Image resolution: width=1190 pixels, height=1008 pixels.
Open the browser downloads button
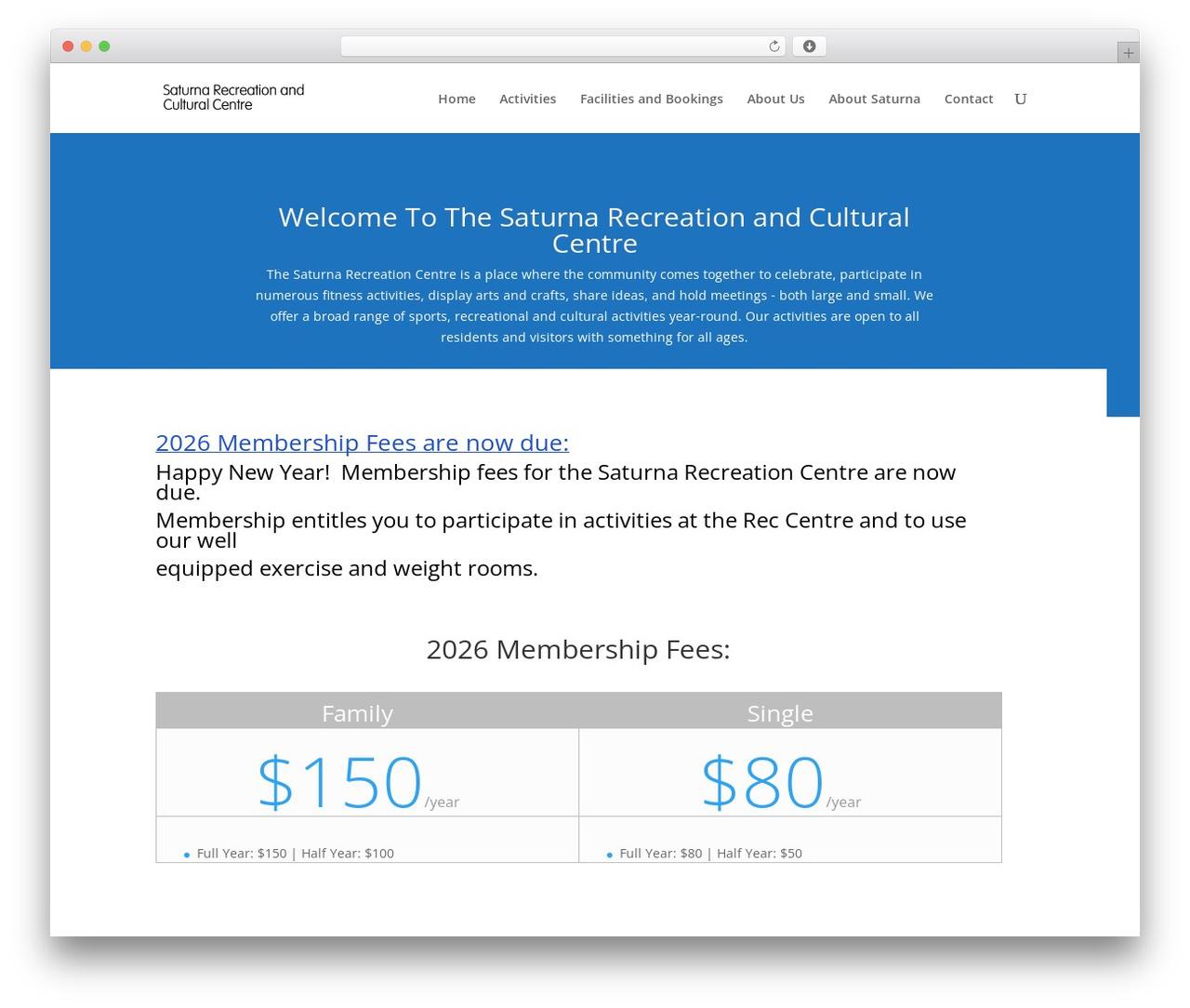pos(809,46)
